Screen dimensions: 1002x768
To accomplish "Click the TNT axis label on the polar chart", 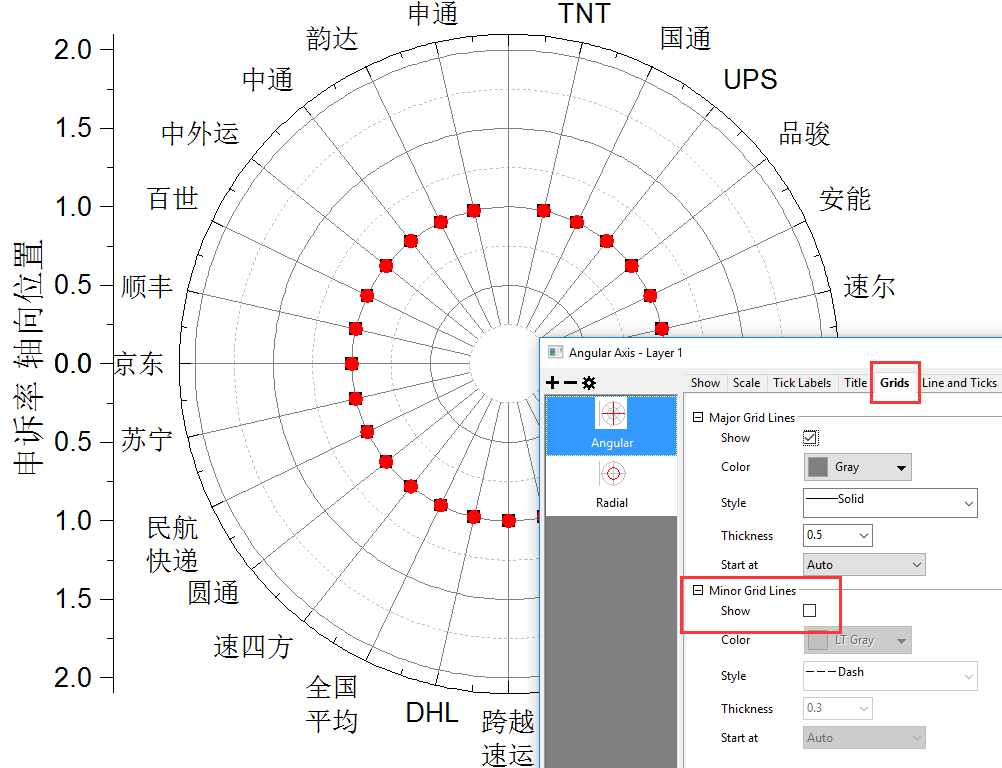I will 585,14.
